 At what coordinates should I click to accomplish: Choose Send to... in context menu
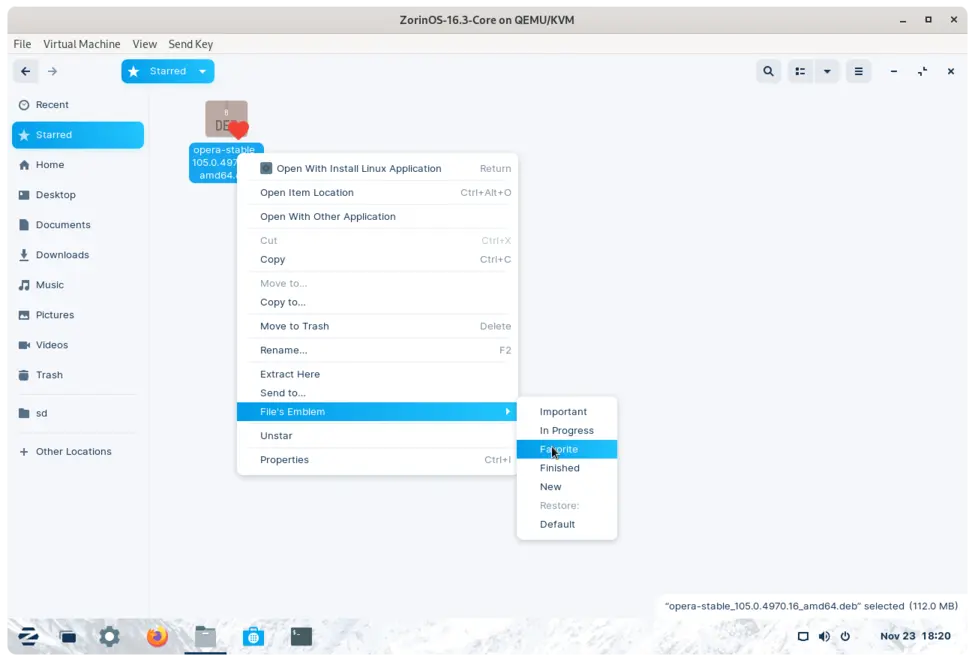(x=377, y=393)
